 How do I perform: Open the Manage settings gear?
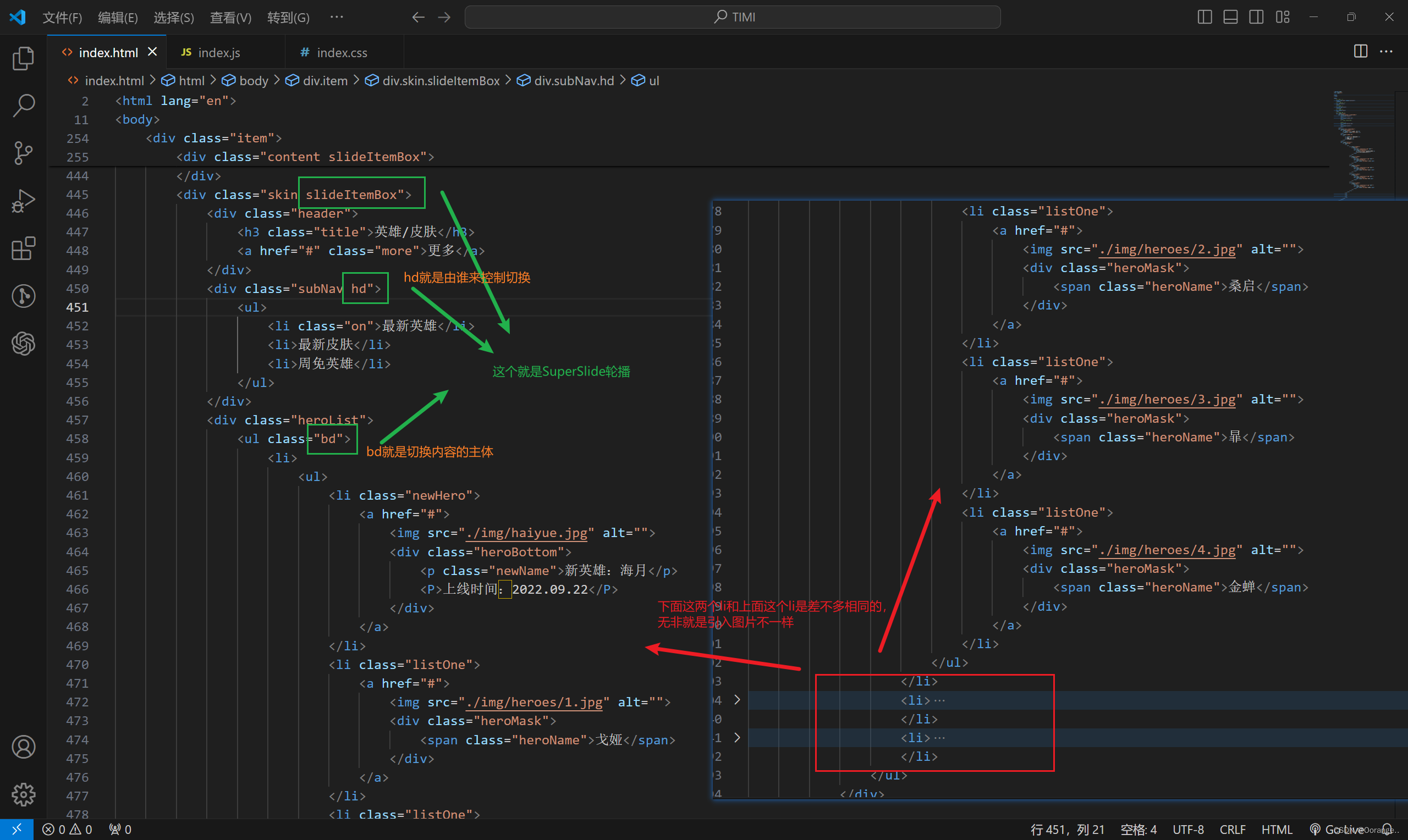(x=23, y=794)
